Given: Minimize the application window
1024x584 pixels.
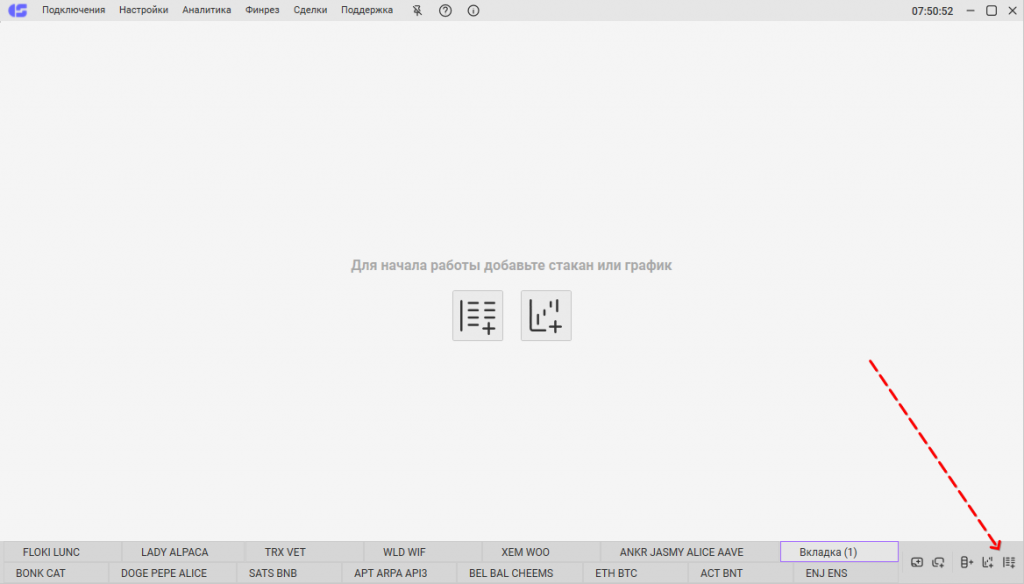Looking at the screenshot, I should coord(970,10).
